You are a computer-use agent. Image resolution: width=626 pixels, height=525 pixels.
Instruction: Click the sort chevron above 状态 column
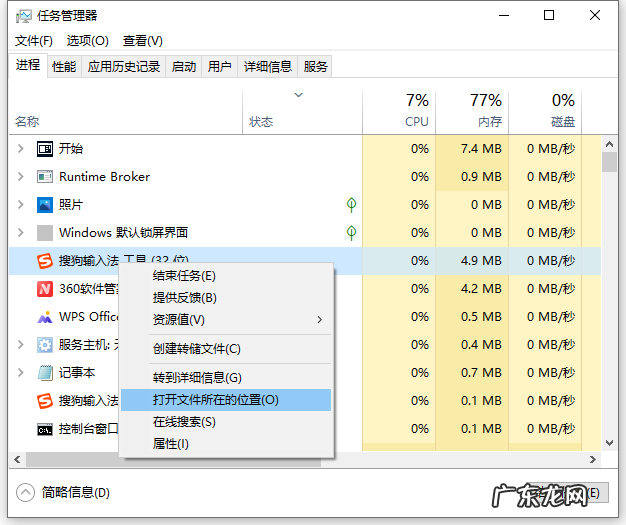299,95
